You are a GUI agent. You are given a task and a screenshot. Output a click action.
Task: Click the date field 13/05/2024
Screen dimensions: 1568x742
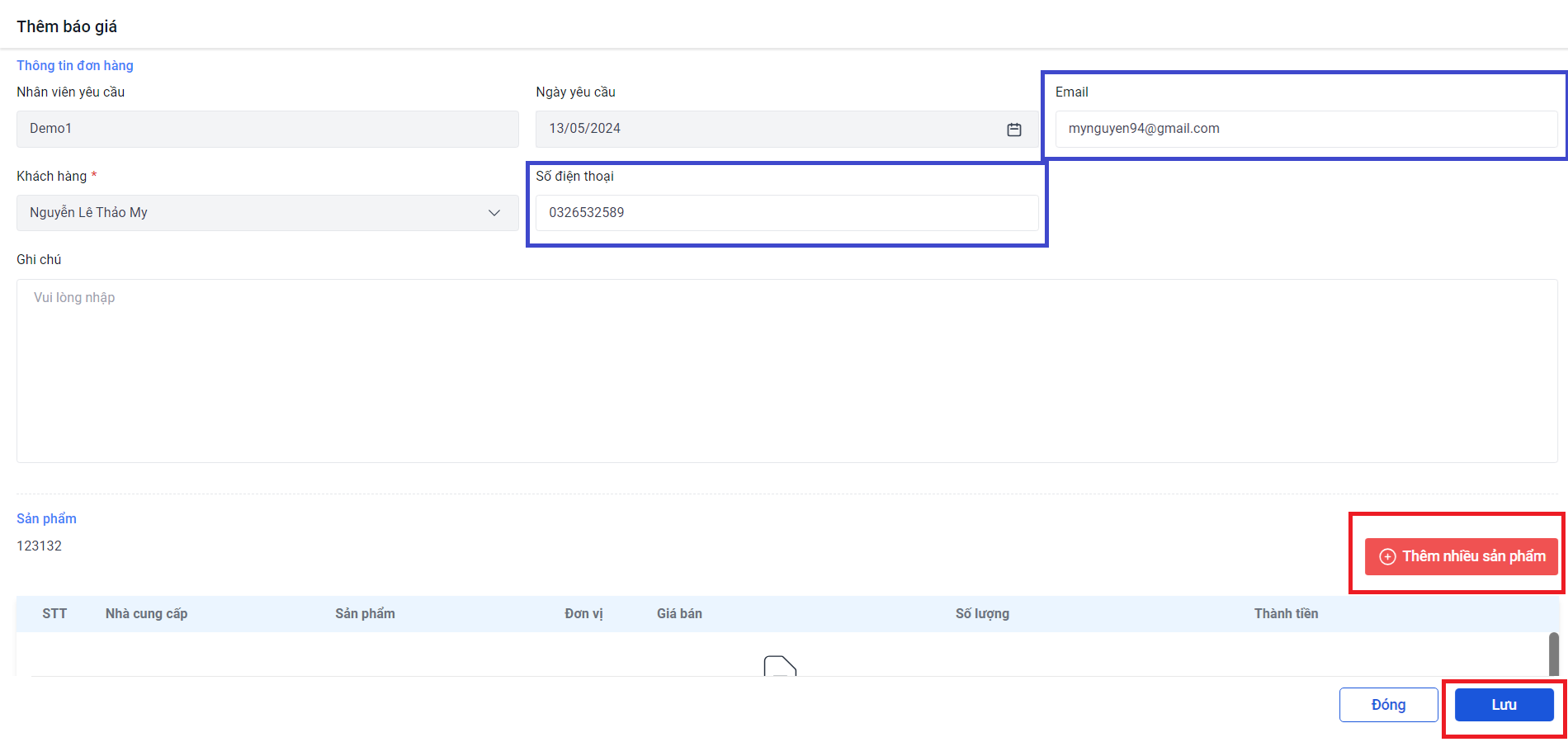786,129
